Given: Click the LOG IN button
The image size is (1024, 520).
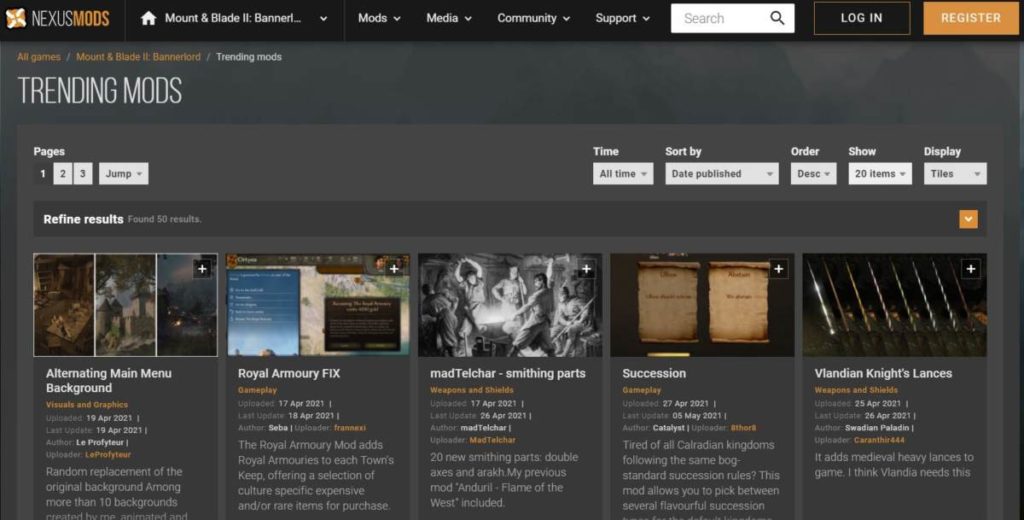Looking at the screenshot, I should (861, 18).
